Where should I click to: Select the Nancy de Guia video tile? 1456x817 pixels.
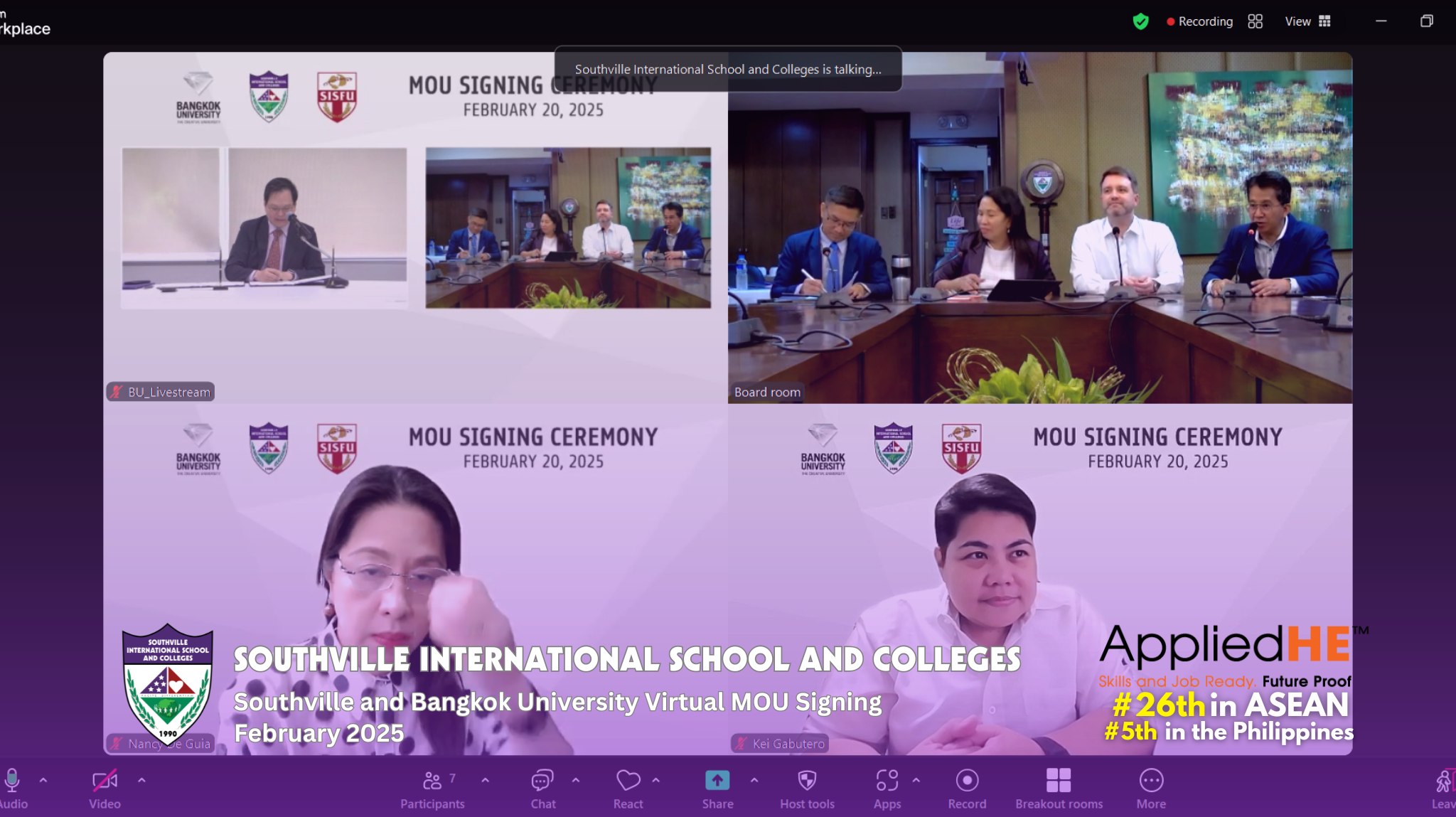(415, 580)
